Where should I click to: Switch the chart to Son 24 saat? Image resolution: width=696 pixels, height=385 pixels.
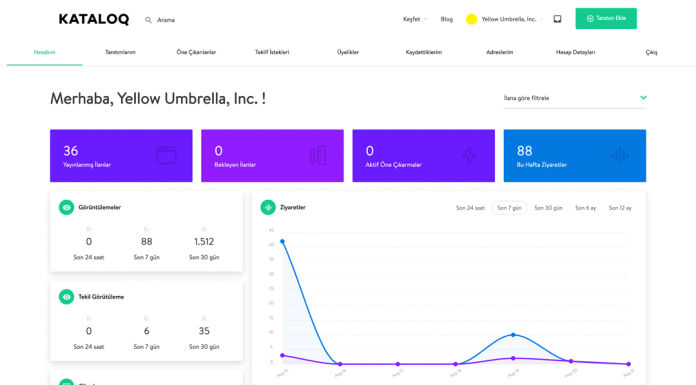click(x=470, y=208)
